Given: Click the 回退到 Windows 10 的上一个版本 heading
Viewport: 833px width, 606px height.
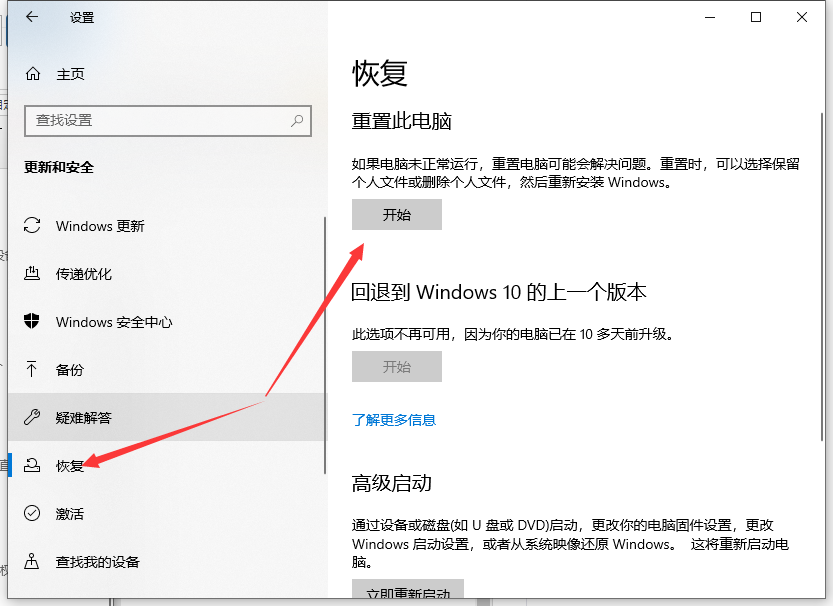Looking at the screenshot, I should [x=498, y=292].
